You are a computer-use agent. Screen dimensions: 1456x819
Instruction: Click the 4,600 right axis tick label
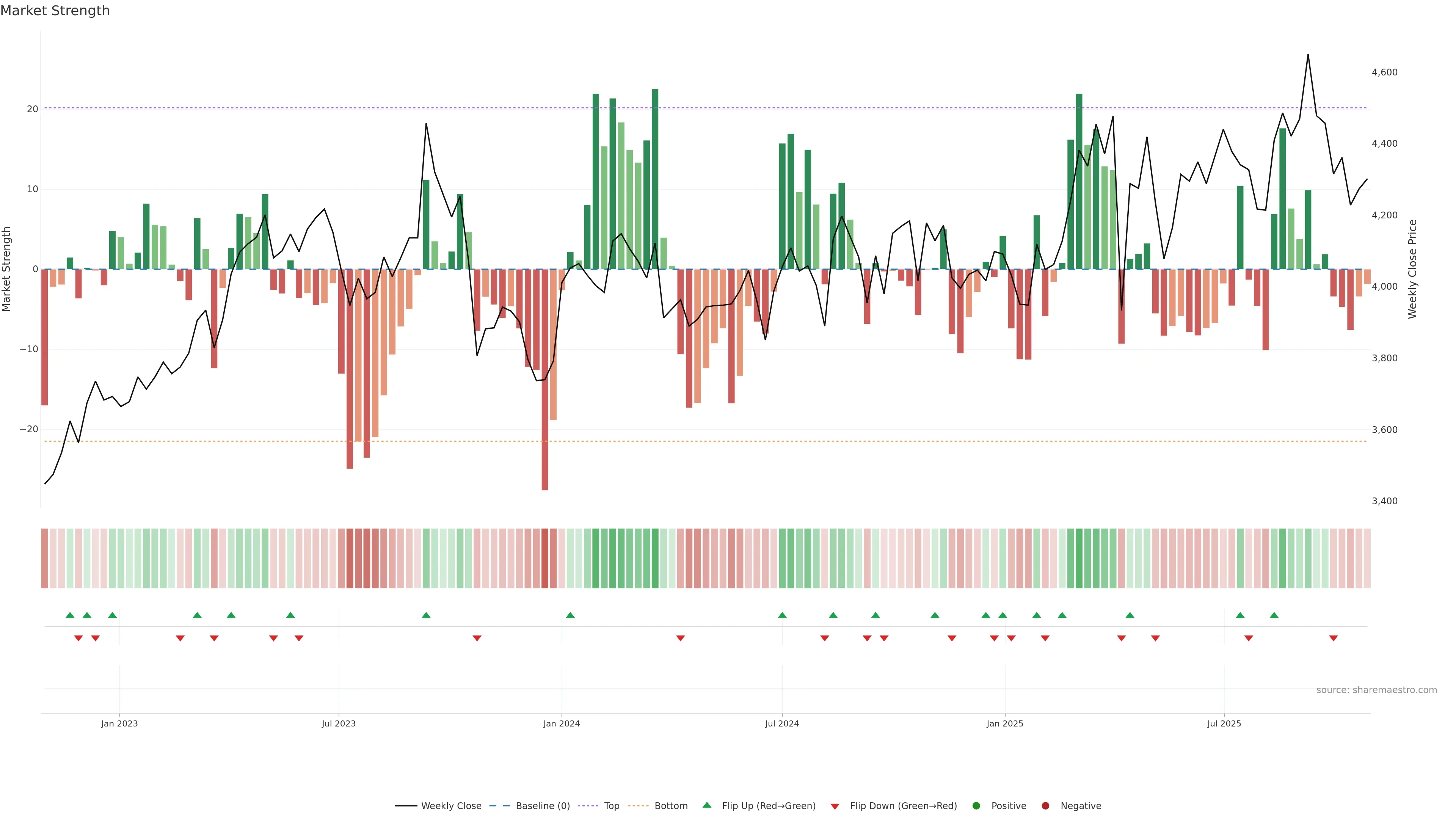(x=1384, y=72)
